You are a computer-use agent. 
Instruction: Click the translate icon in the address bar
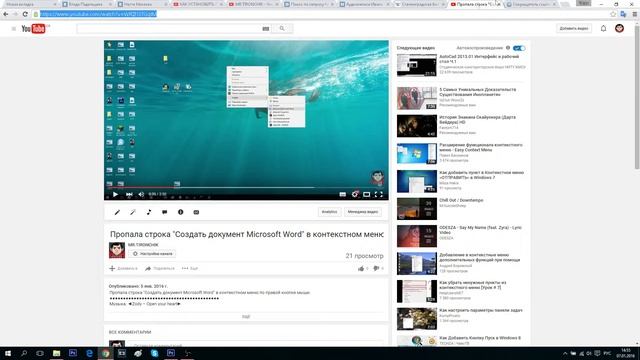623,14
